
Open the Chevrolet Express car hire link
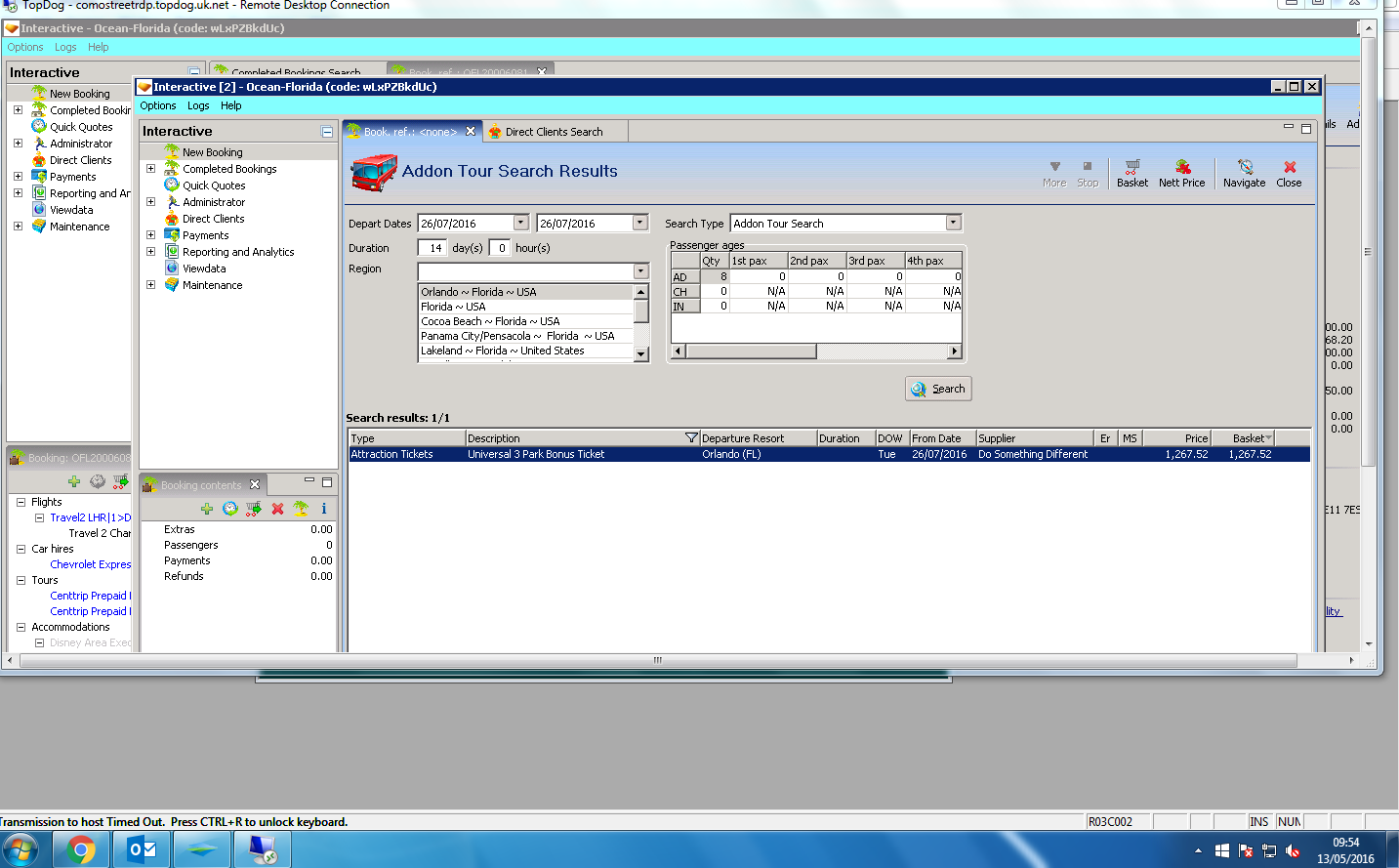pyautogui.click(x=90, y=564)
